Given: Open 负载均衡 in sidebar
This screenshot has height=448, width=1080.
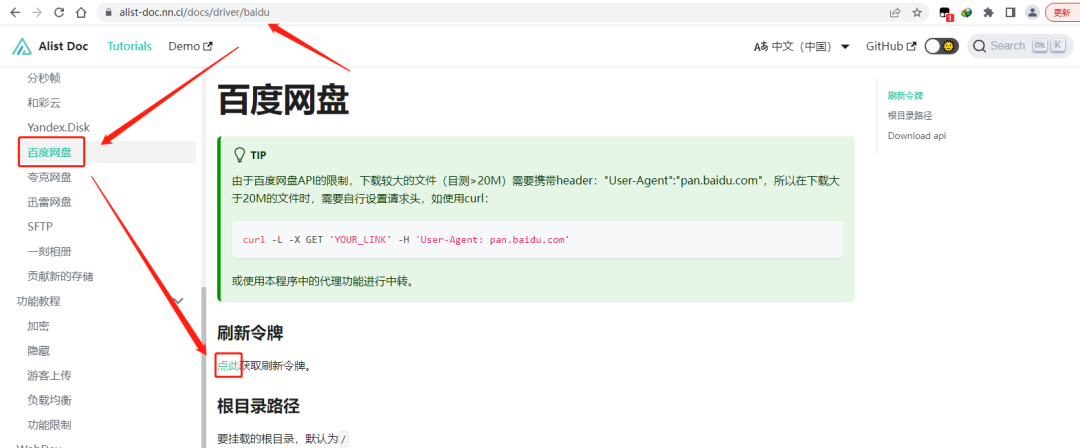Looking at the screenshot, I should 50,400.
